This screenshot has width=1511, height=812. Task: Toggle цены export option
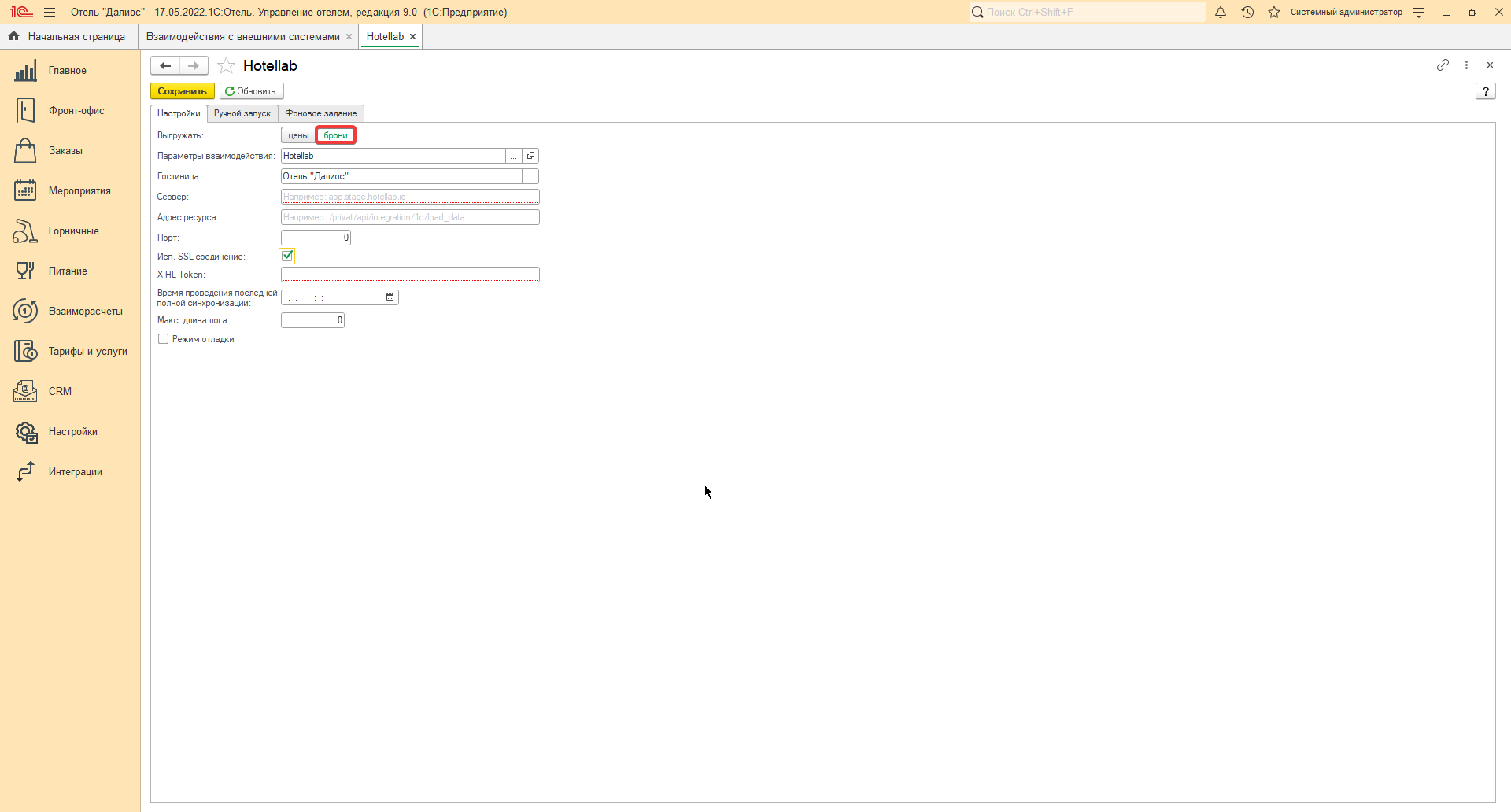pyautogui.click(x=298, y=135)
